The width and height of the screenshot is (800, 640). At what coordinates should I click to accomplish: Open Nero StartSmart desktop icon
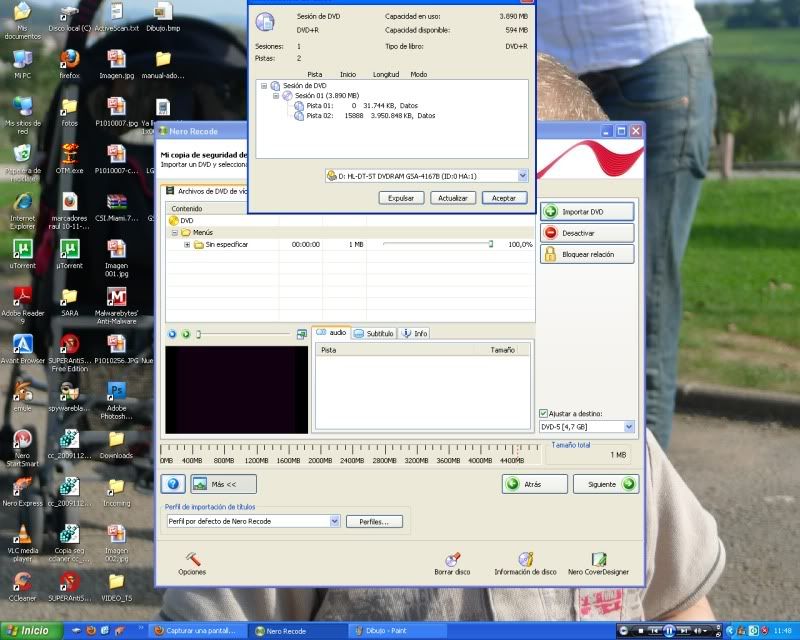point(22,448)
